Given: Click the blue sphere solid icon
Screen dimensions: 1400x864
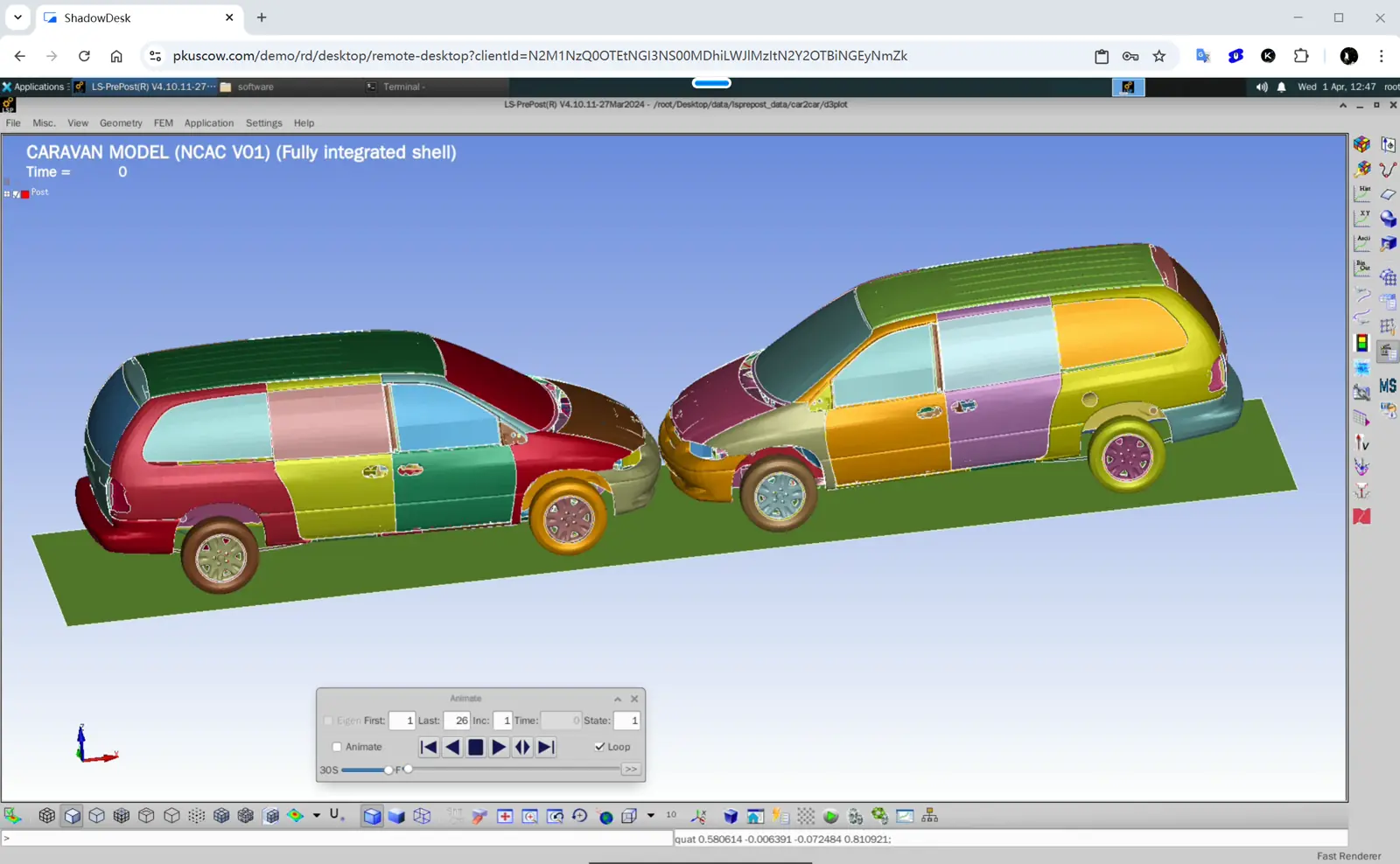Looking at the screenshot, I should [x=1388, y=219].
